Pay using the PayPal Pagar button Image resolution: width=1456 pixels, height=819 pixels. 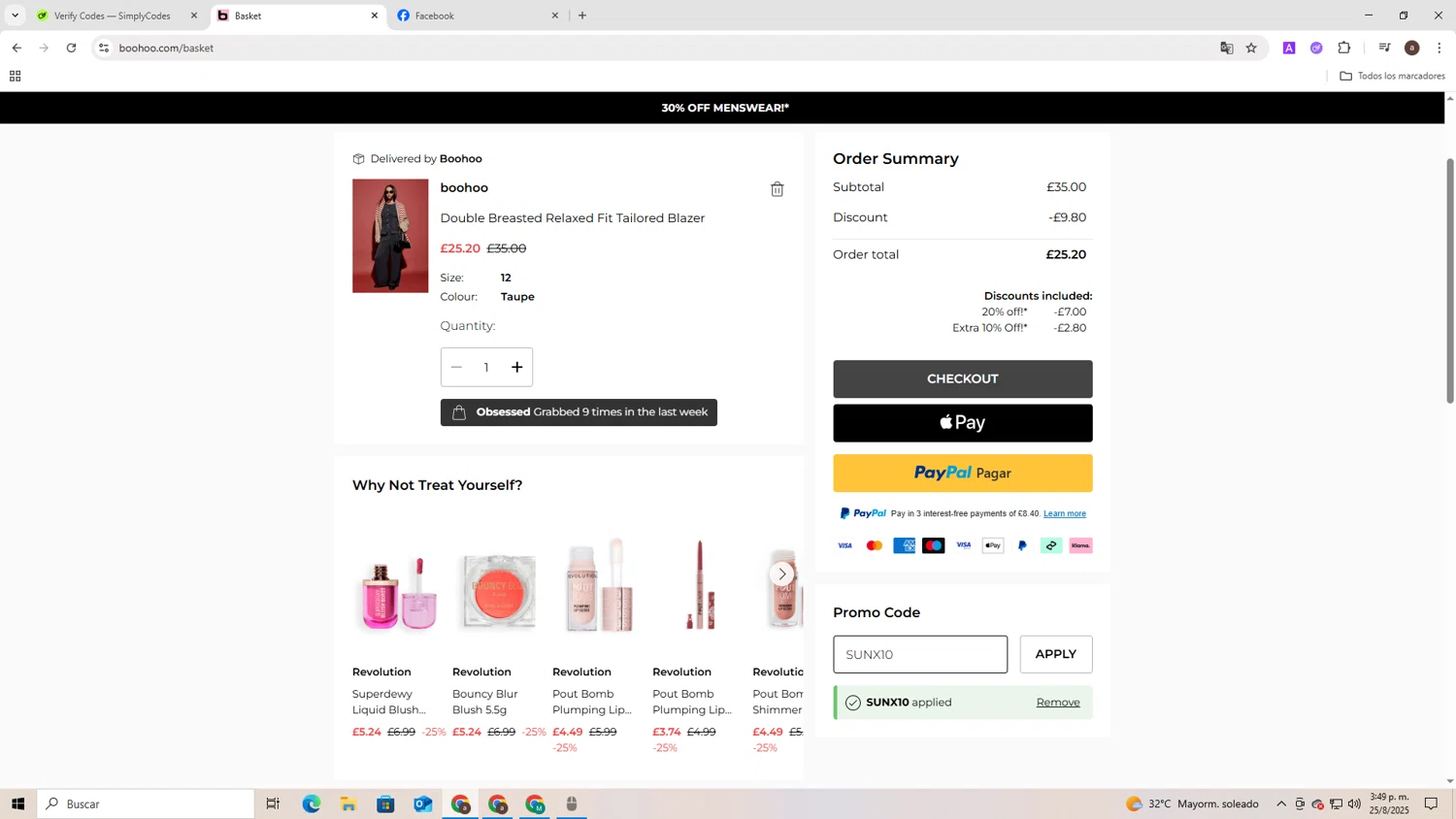[x=962, y=473]
